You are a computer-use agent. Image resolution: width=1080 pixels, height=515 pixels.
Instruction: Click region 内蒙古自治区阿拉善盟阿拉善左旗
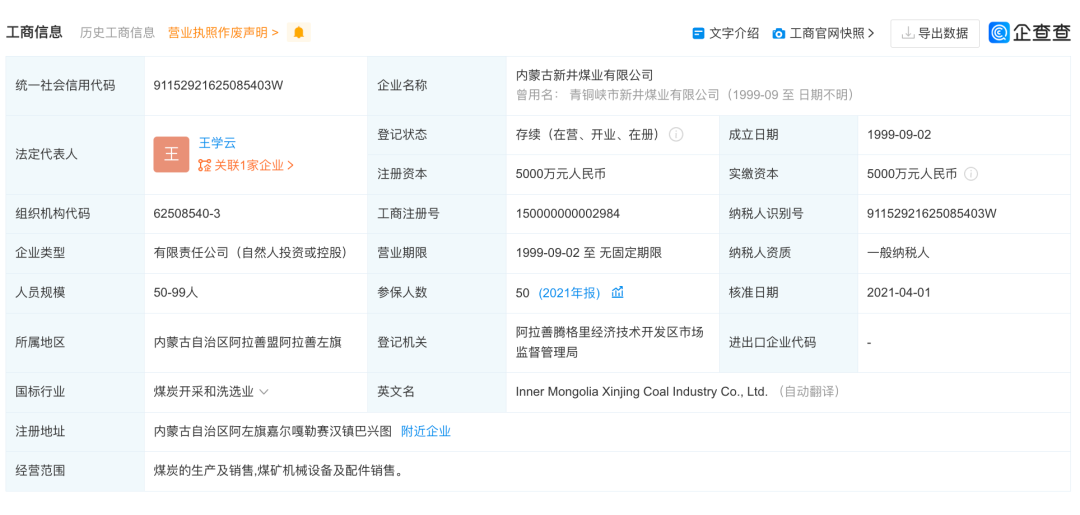click(x=248, y=342)
